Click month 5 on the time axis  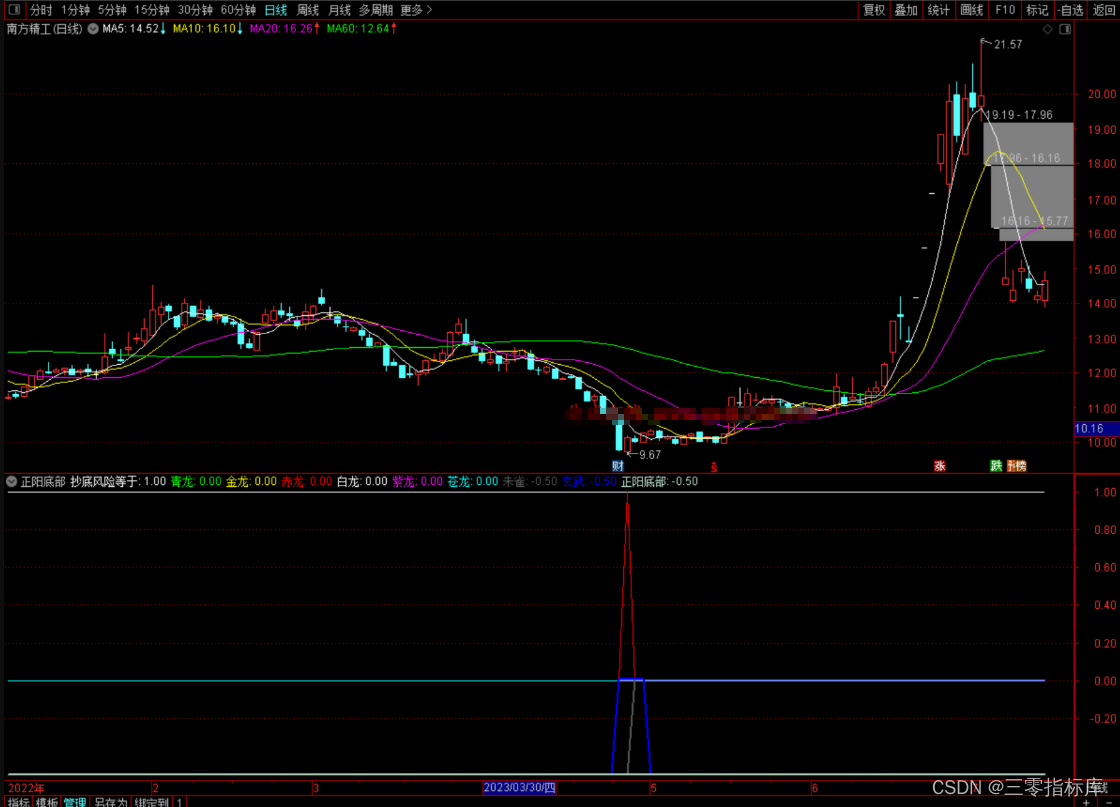coord(653,788)
